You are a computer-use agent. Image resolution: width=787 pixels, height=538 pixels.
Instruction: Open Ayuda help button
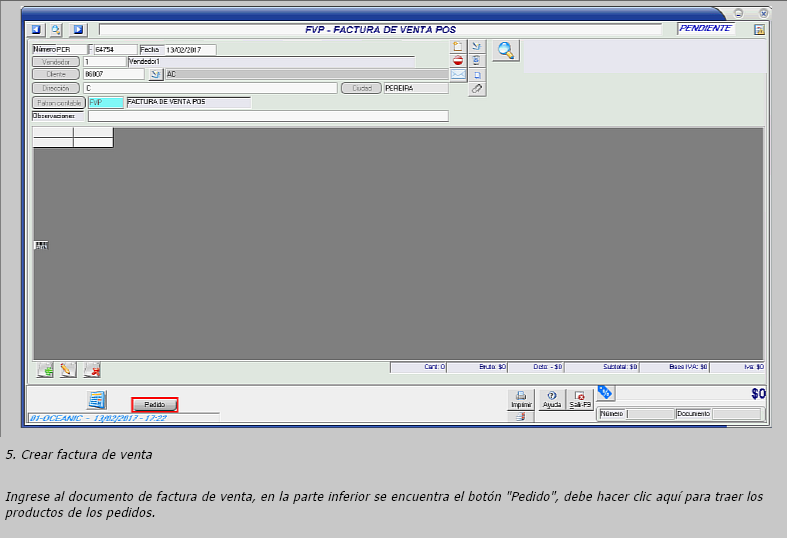coord(551,400)
